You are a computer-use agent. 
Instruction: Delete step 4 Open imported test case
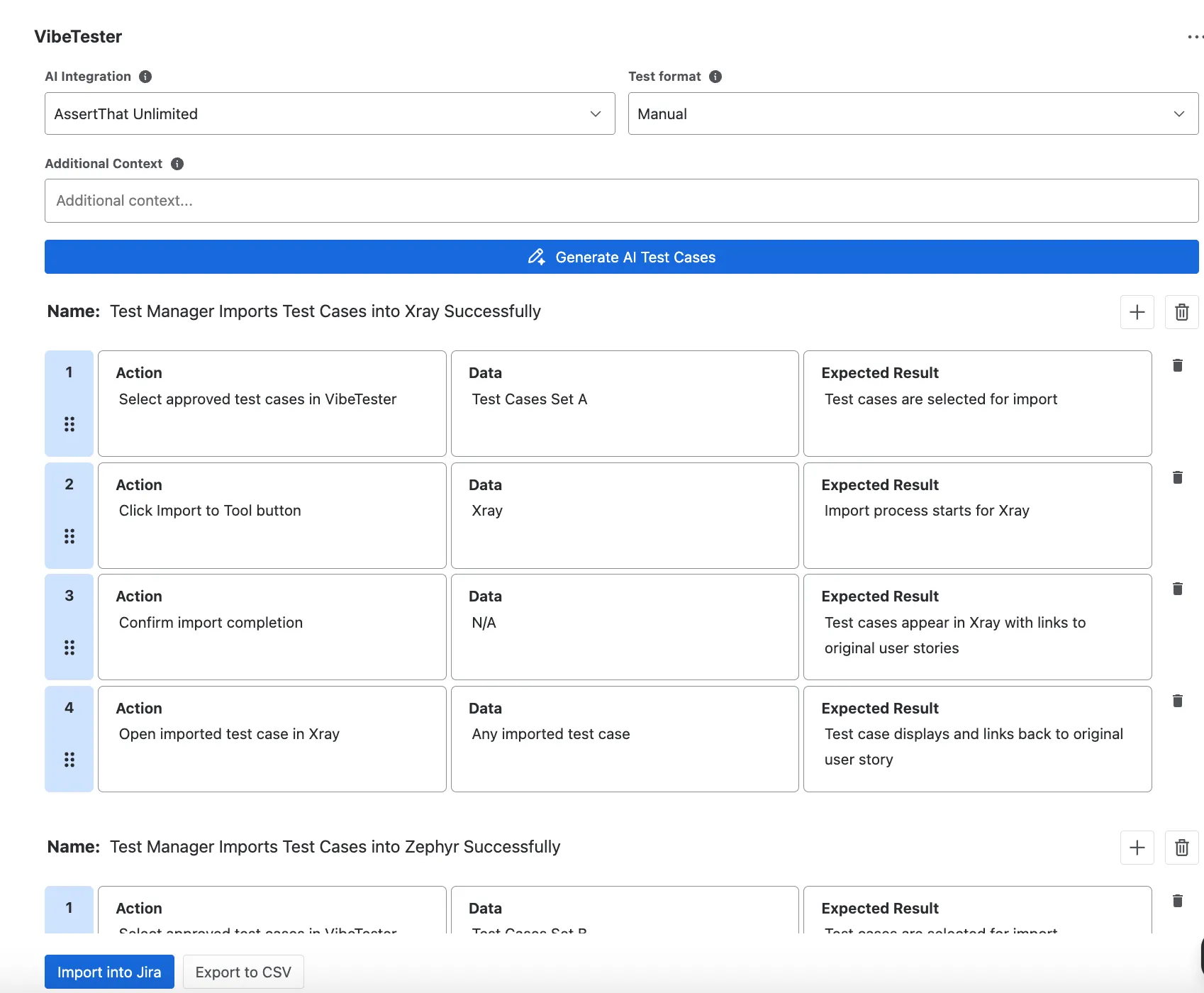(1178, 701)
